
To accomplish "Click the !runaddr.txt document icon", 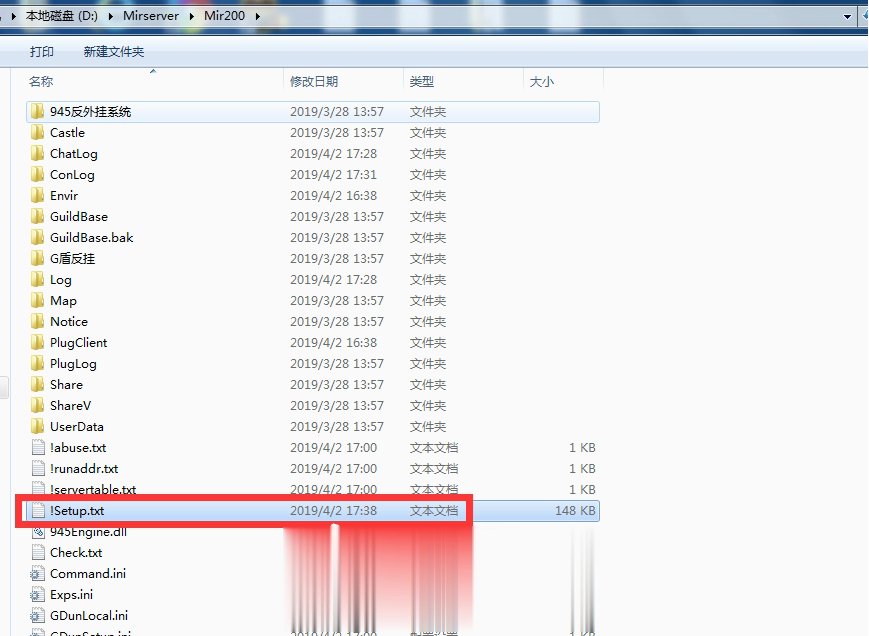I will tap(38, 469).
